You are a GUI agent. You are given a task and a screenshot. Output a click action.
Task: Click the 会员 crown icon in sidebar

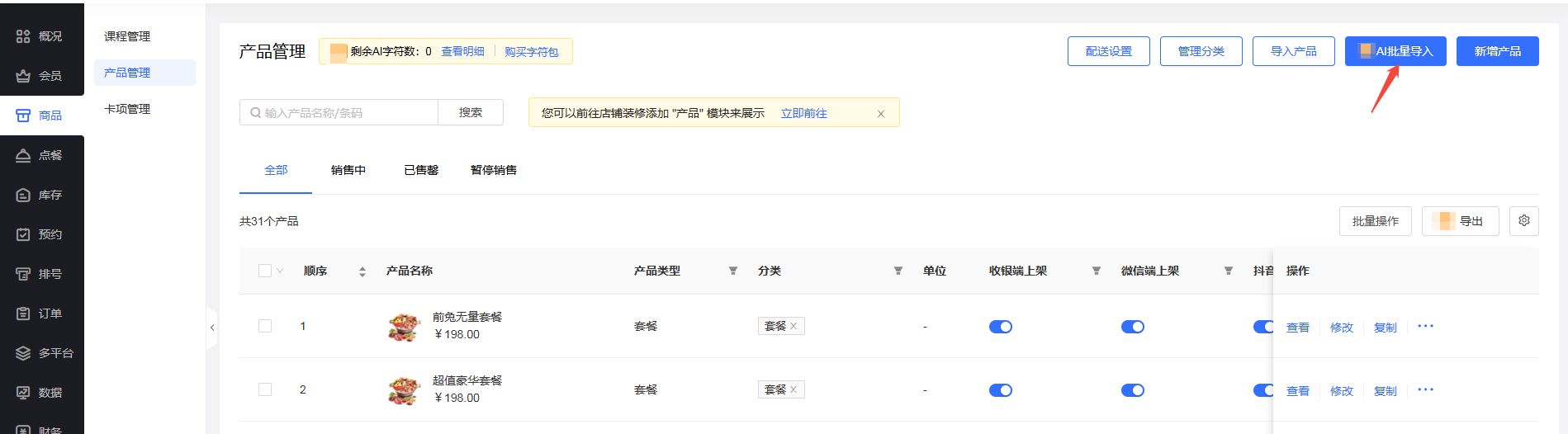tap(23, 76)
